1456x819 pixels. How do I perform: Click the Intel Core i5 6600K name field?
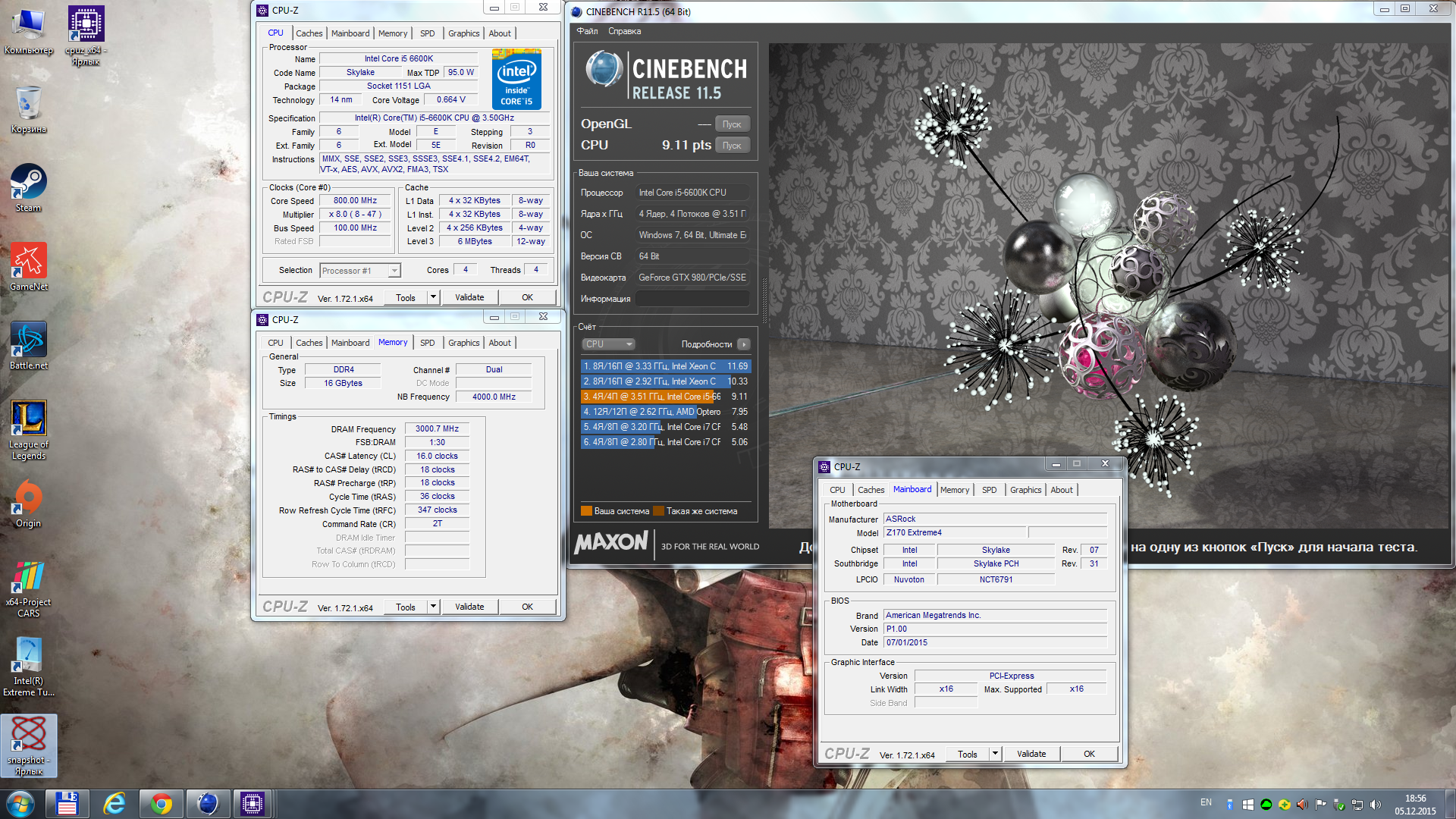[x=399, y=58]
